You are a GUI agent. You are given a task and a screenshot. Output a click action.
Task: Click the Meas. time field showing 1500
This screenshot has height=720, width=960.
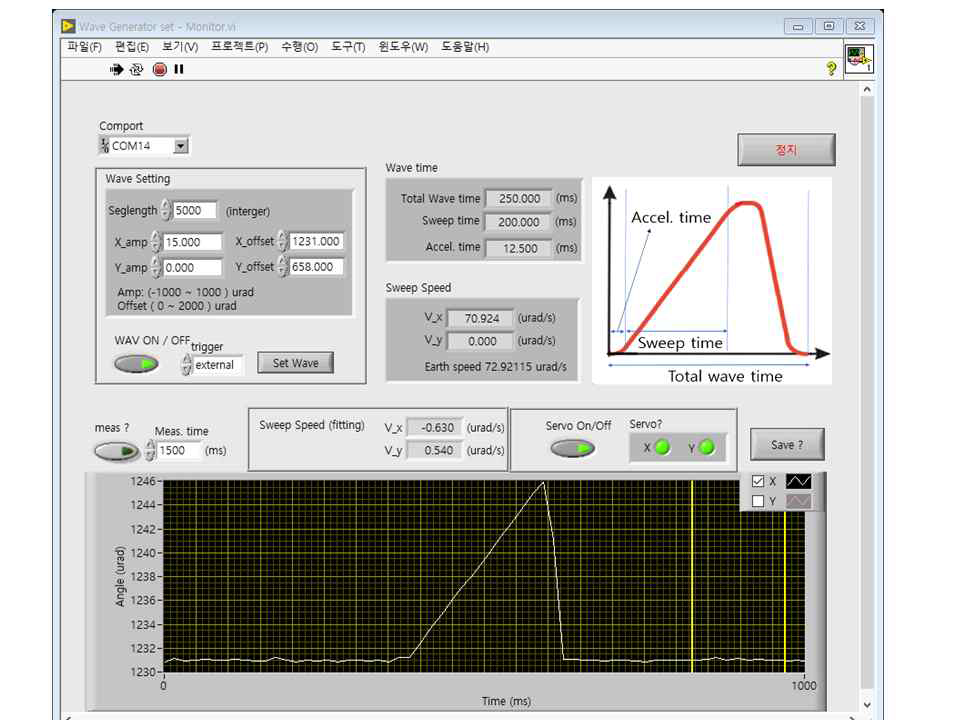click(x=179, y=451)
